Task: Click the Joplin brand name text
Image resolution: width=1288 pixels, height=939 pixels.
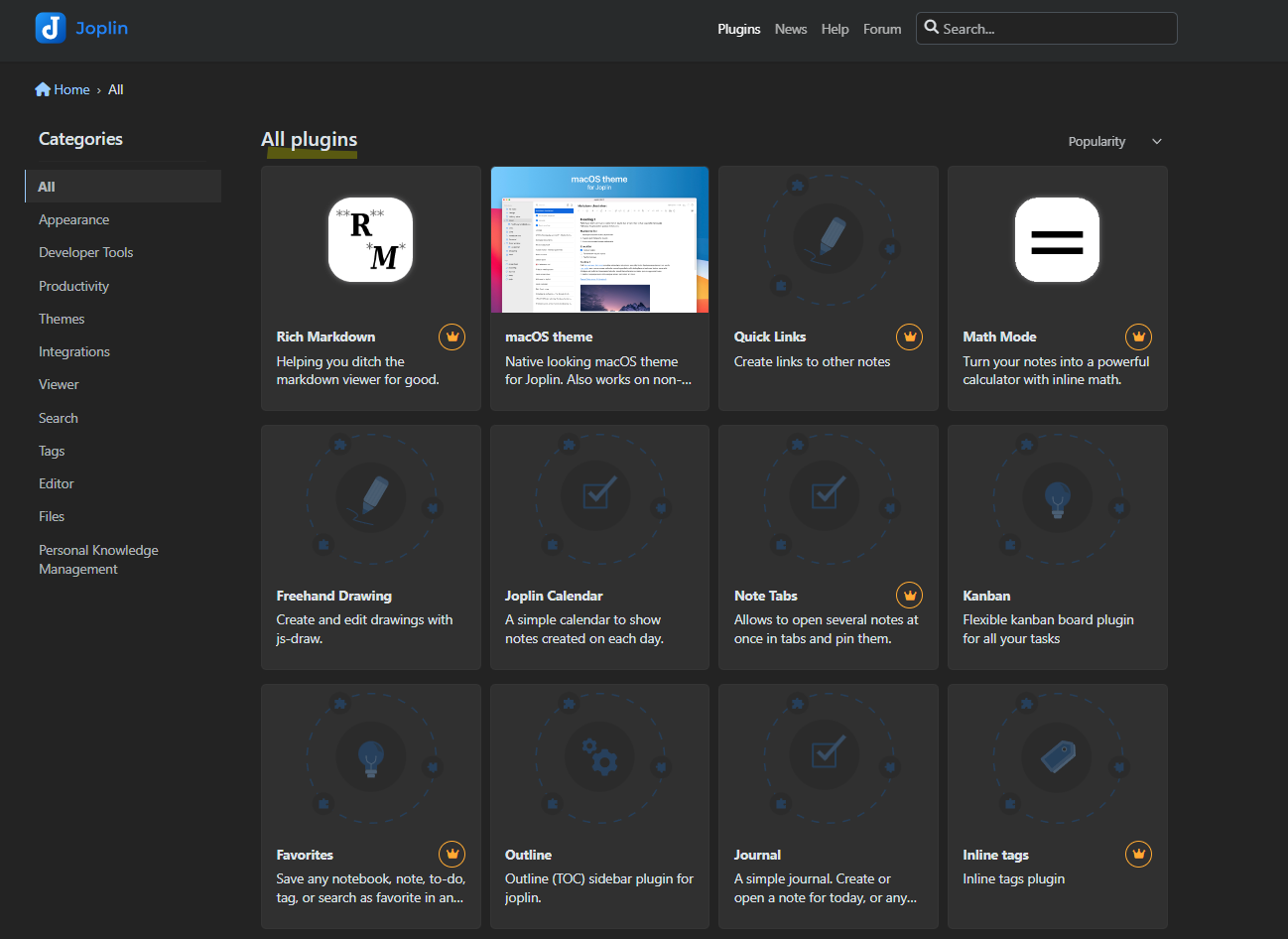Action: click(x=101, y=28)
